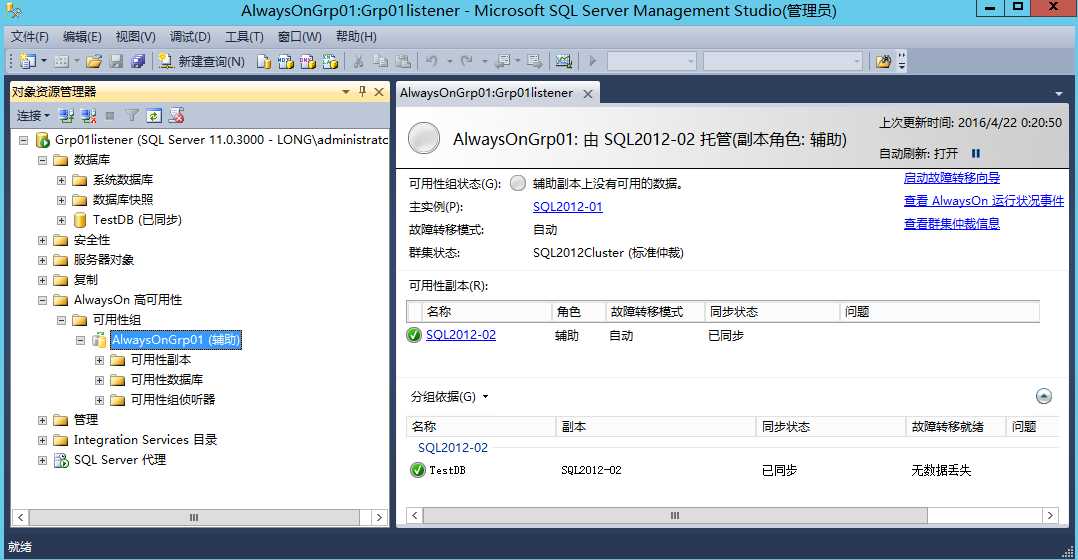
Task: Open the 编辑(E) menu
Action: click(x=82, y=36)
